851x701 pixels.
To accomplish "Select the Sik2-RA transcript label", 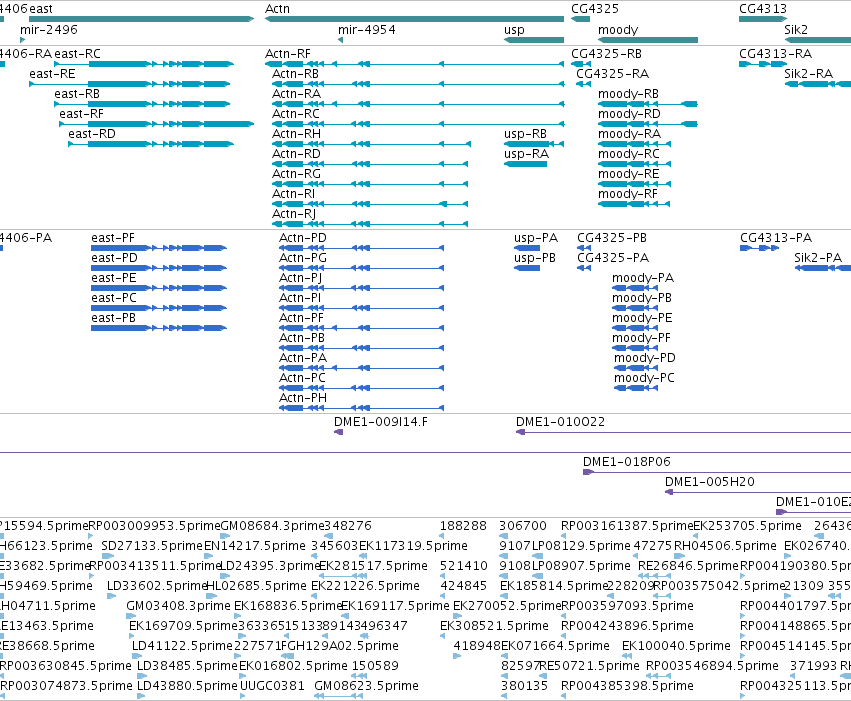I will click(808, 74).
